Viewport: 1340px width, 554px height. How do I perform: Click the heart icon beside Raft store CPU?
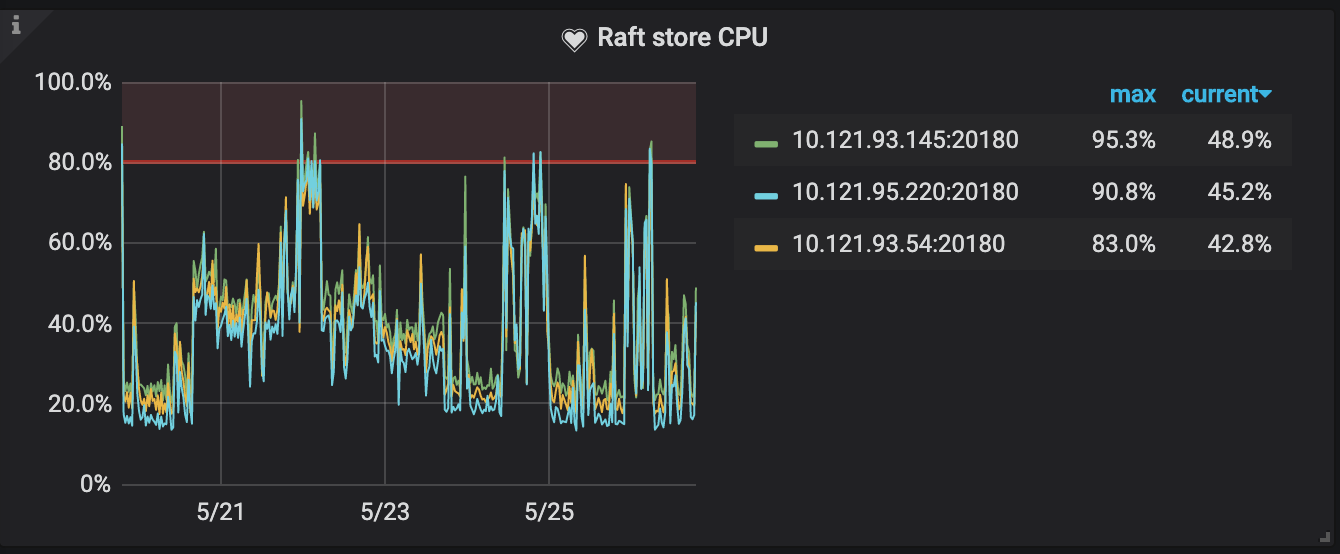pyautogui.click(x=573, y=40)
